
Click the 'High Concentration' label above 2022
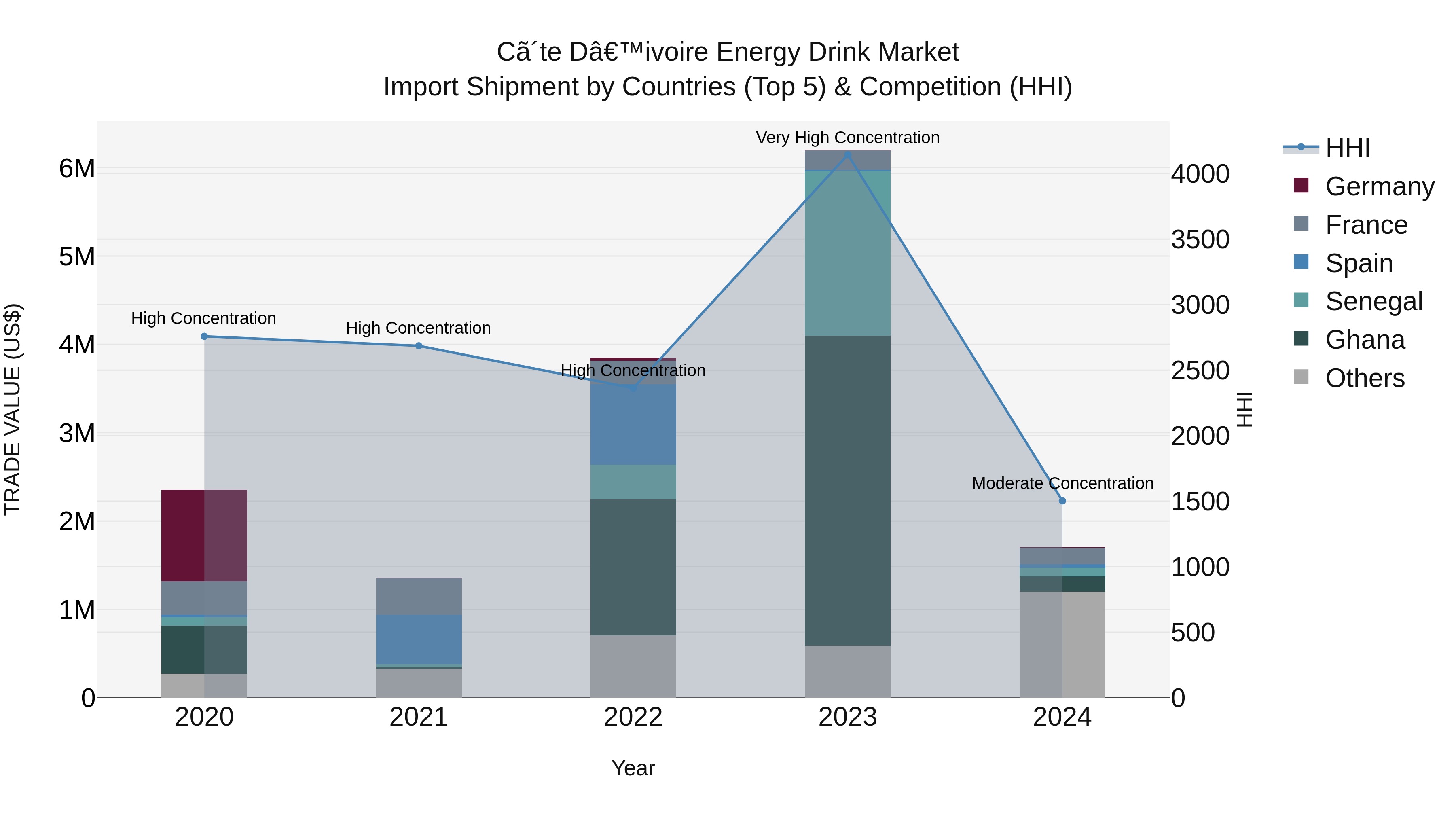point(633,370)
